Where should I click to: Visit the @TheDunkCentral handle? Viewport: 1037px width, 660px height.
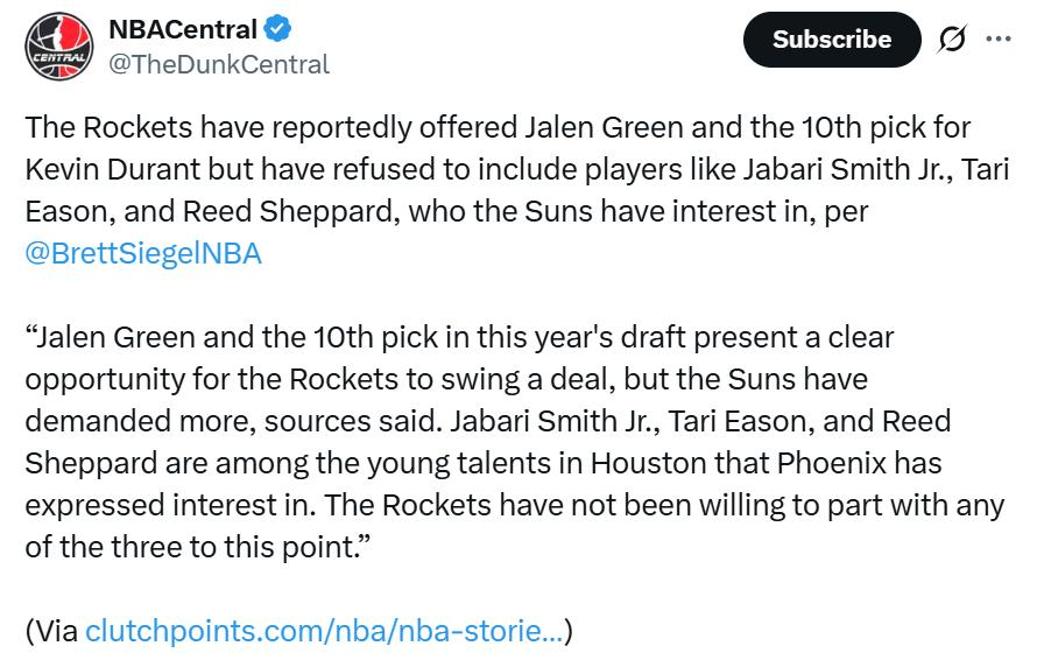click(218, 65)
